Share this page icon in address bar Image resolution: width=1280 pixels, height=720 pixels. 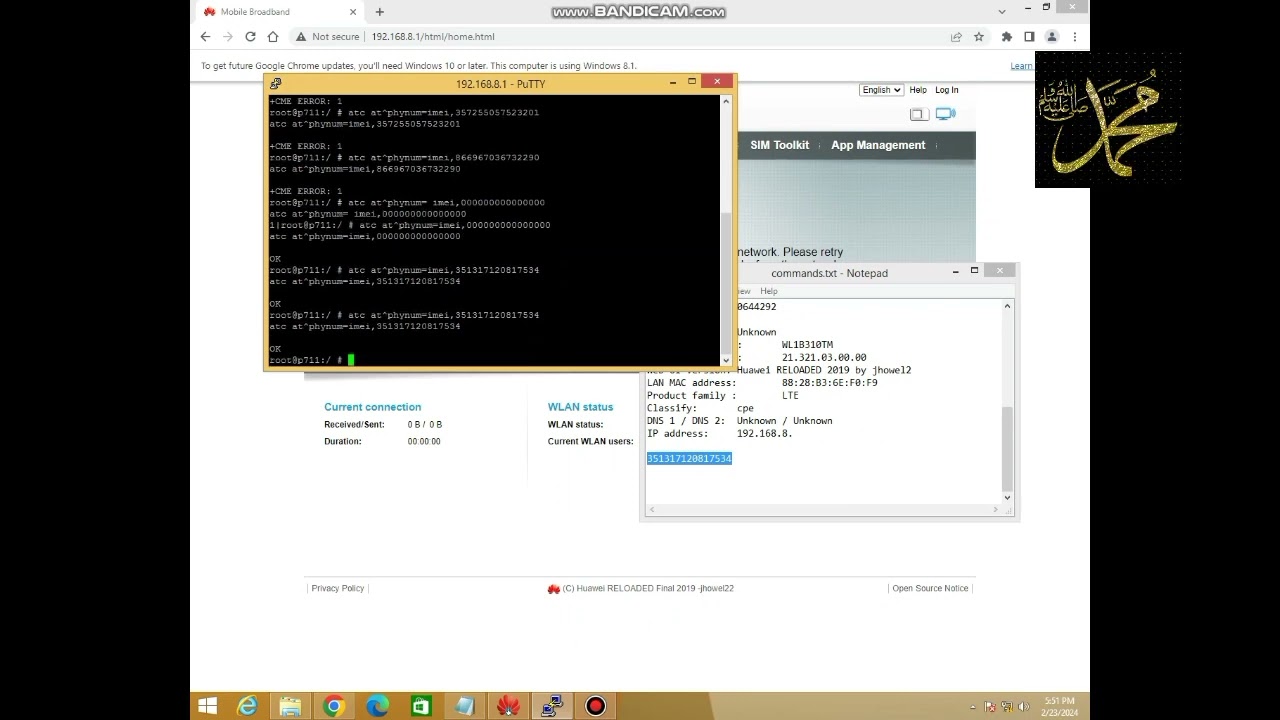pos(956,36)
